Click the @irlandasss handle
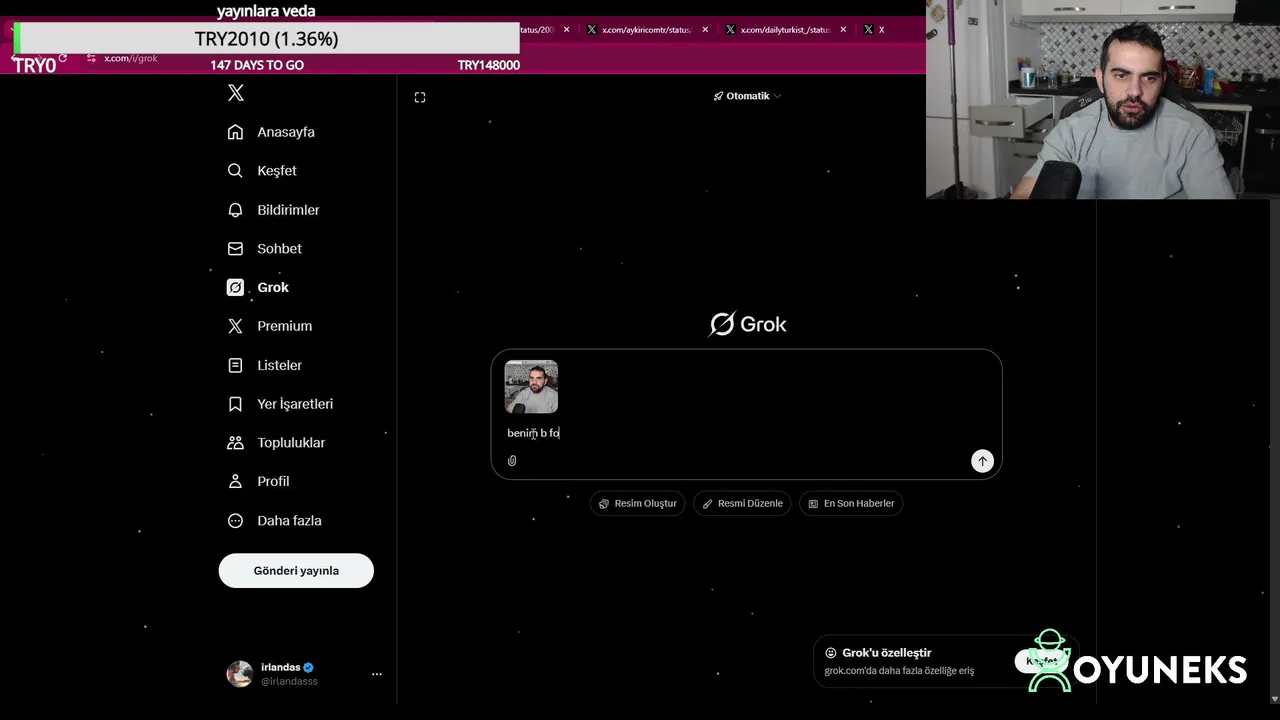This screenshot has height=720, width=1280. (289, 681)
